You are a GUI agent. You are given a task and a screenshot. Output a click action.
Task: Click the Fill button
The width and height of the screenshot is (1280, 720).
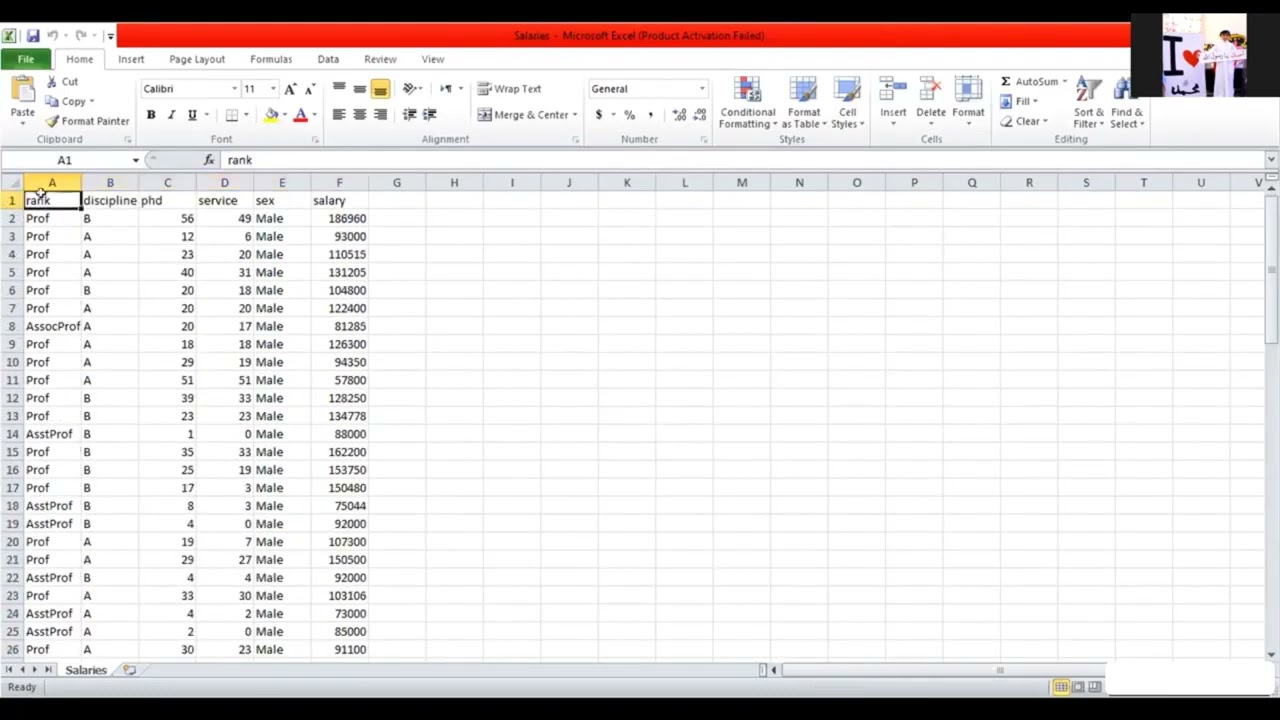point(1020,101)
